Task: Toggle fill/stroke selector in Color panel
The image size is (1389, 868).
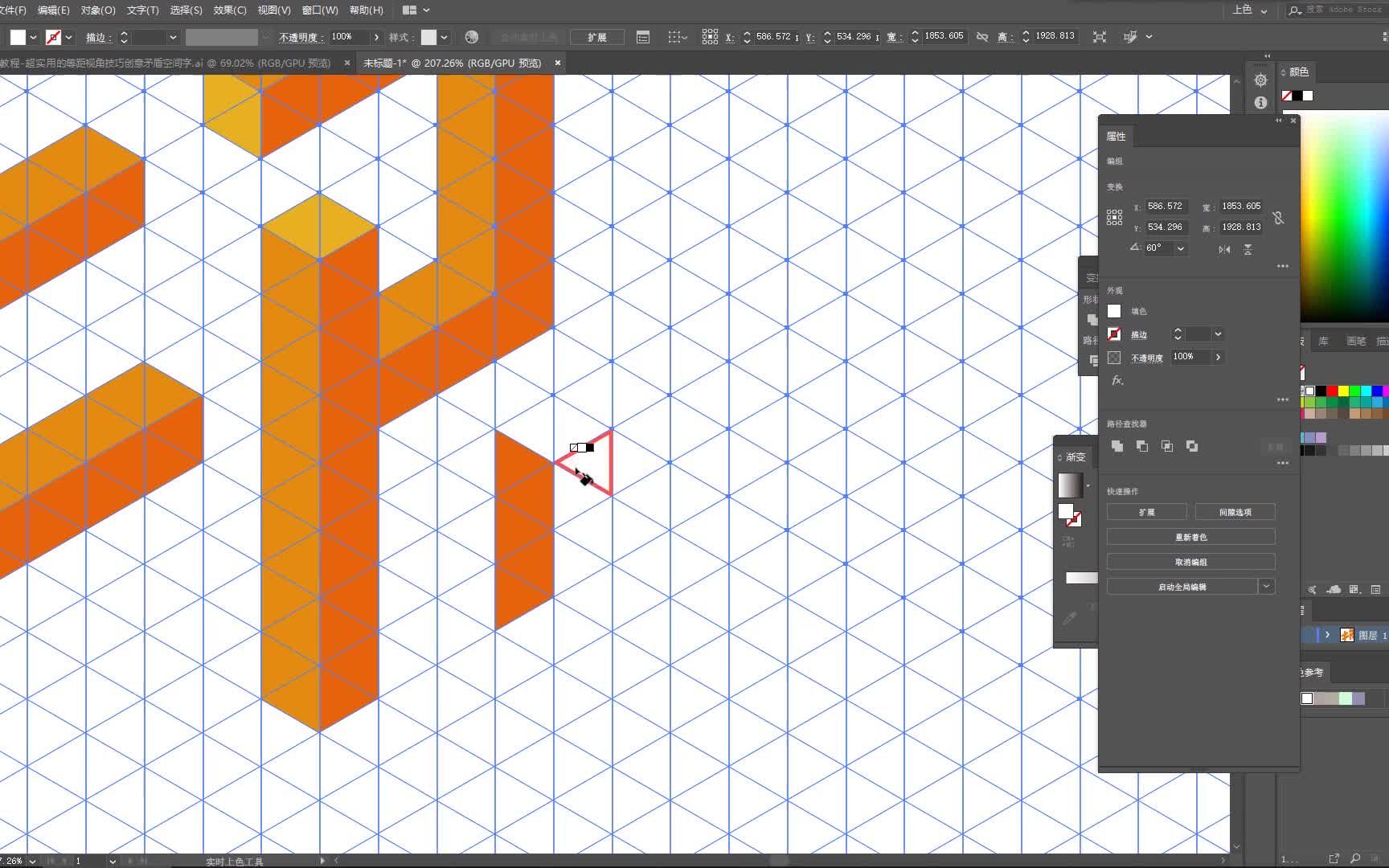Action: (x=1297, y=96)
